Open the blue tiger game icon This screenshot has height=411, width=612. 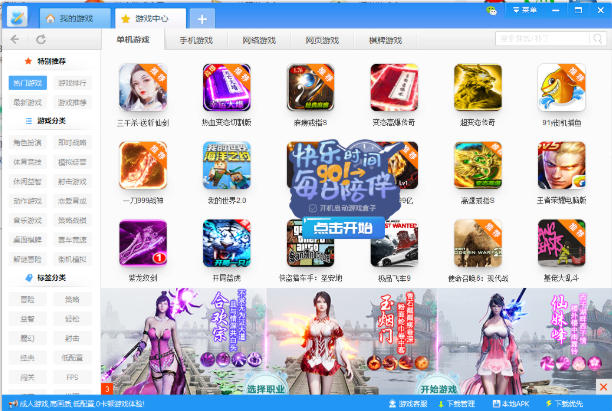click(x=227, y=243)
